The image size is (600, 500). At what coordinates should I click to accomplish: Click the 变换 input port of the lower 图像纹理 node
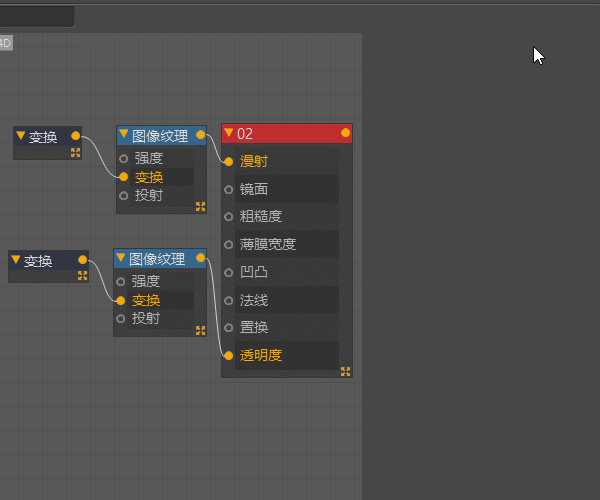[121, 301]
